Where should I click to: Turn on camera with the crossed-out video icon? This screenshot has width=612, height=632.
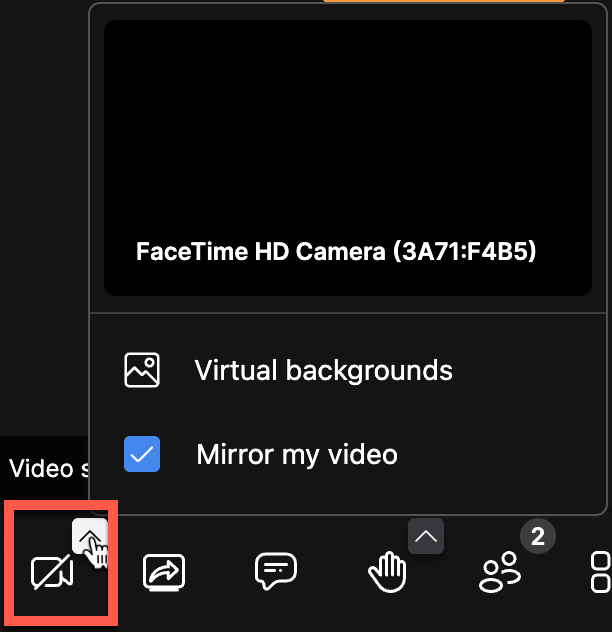click(x=52, y=572)
